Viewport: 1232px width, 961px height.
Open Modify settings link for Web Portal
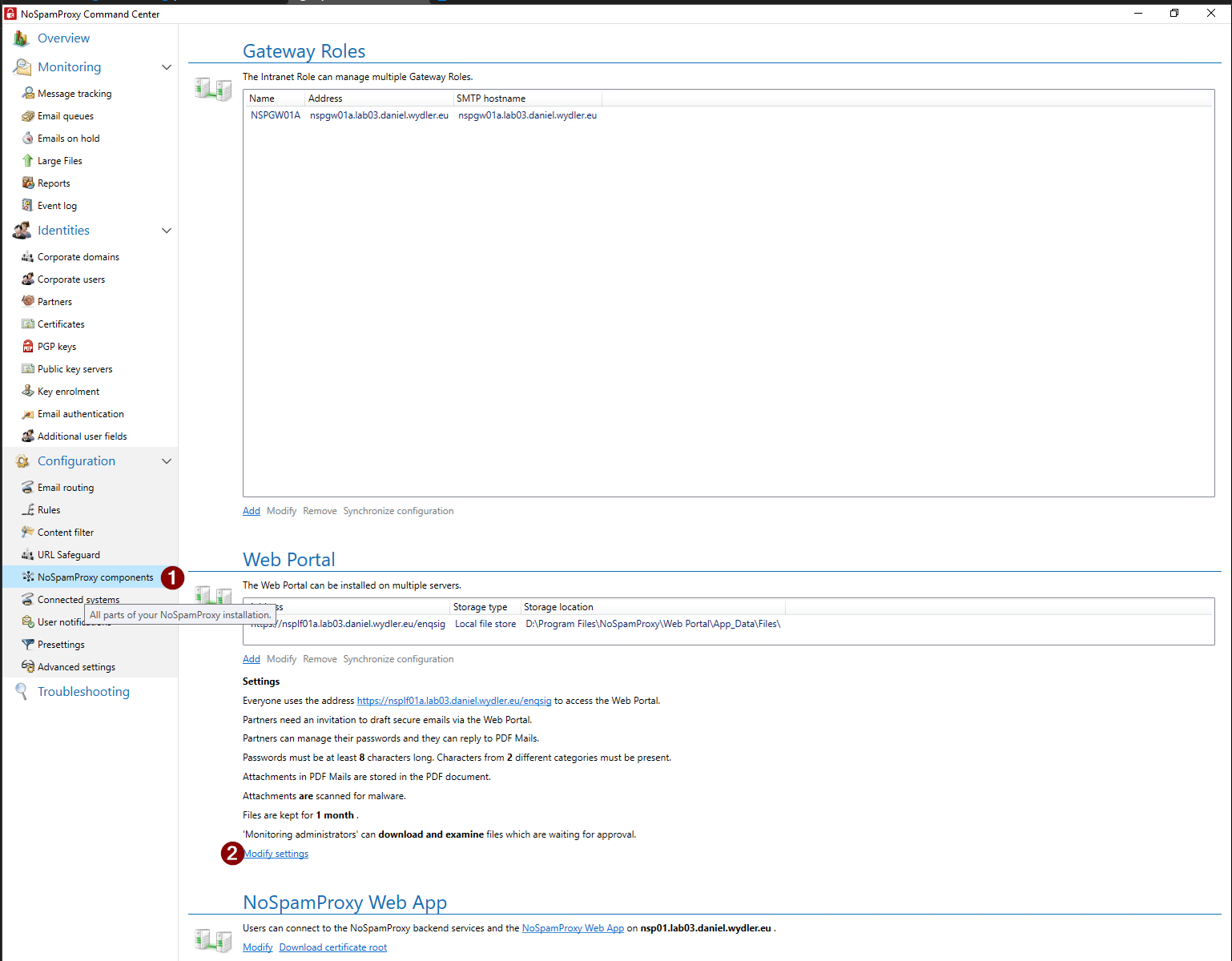pos(277,854)
